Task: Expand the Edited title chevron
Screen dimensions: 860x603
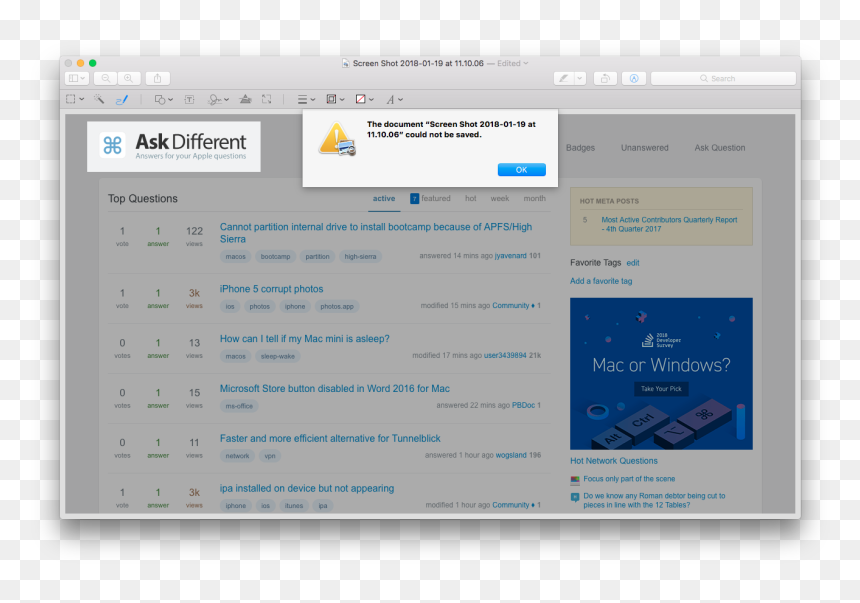Action: click(525, 63)
